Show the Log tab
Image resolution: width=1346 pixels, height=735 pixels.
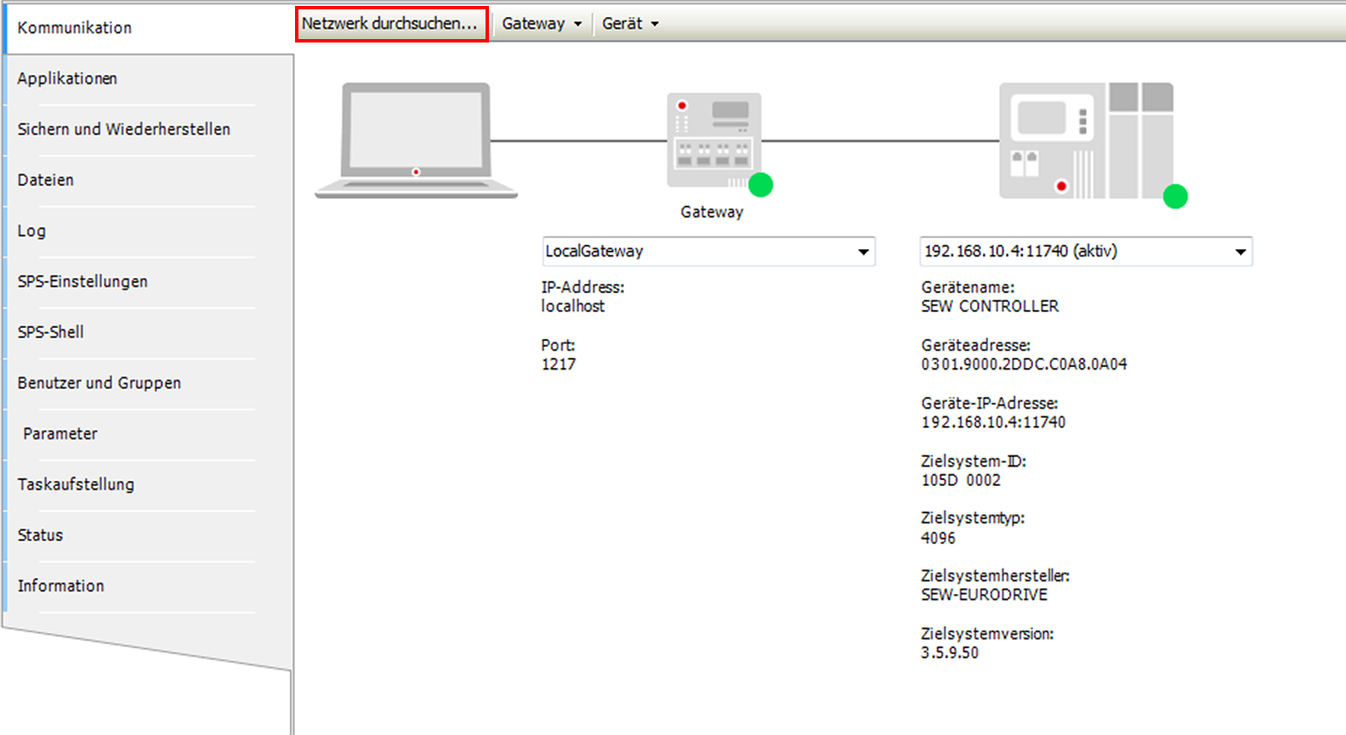click(x=32, y=231)
